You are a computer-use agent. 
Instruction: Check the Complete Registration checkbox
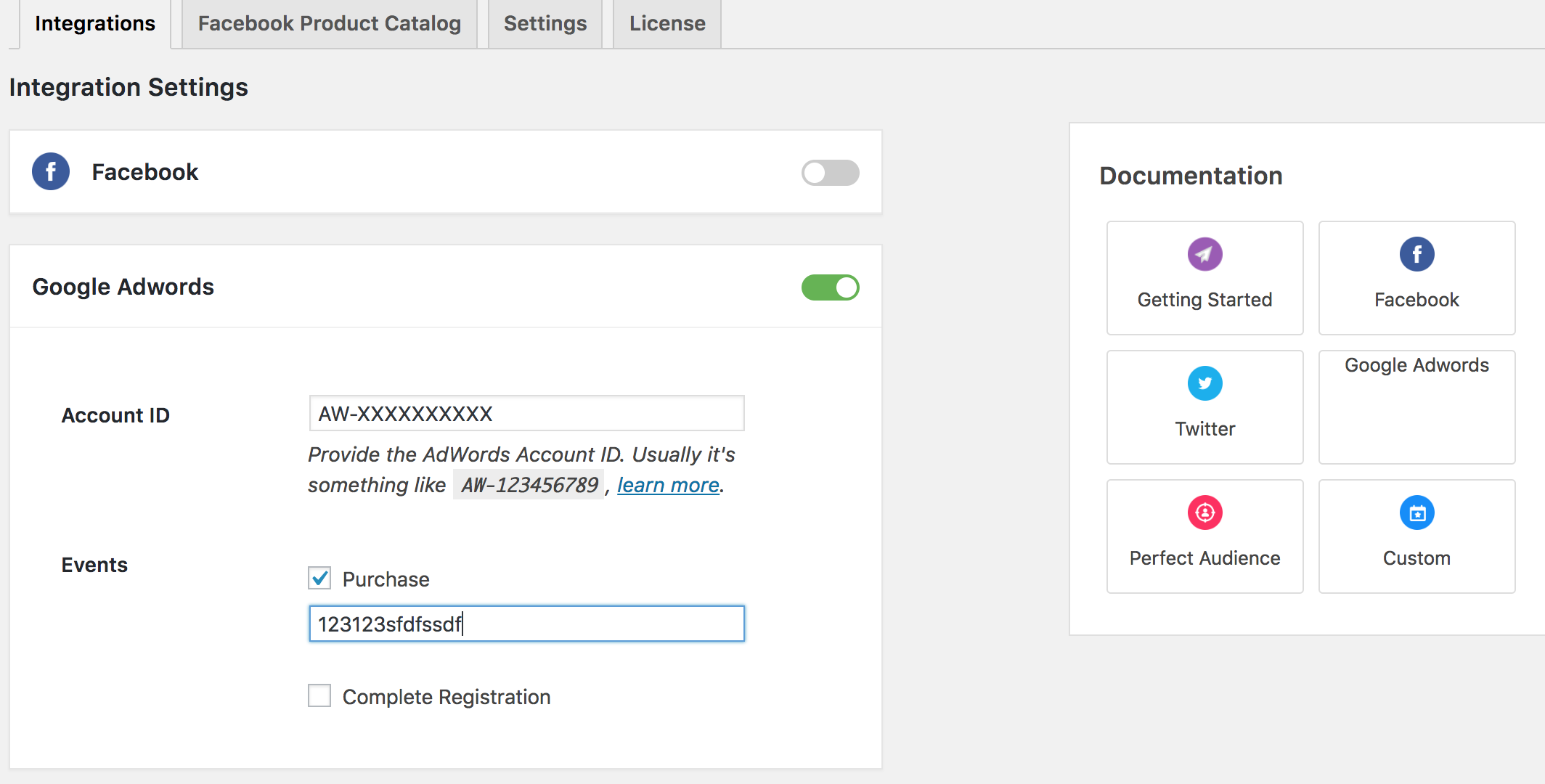[x=319, y=695]
